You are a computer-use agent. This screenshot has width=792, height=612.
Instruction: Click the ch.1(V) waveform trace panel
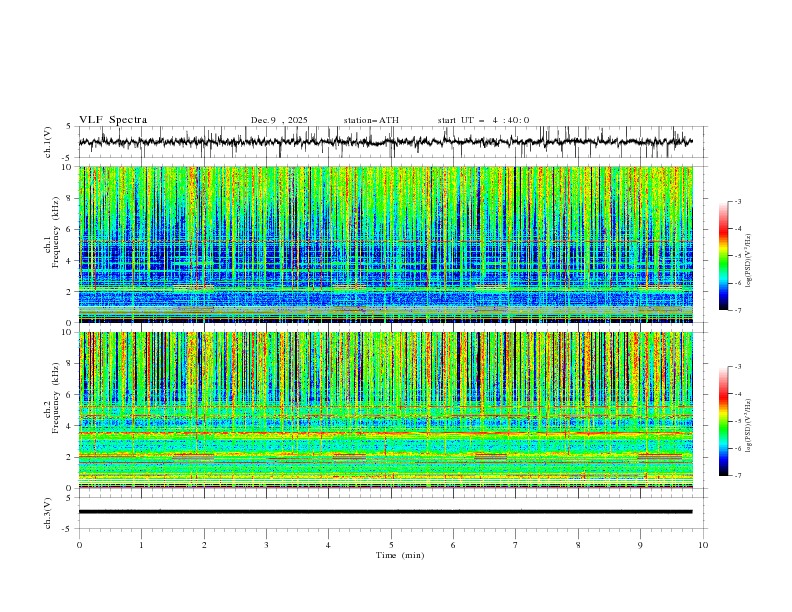[x=390, y=142]
